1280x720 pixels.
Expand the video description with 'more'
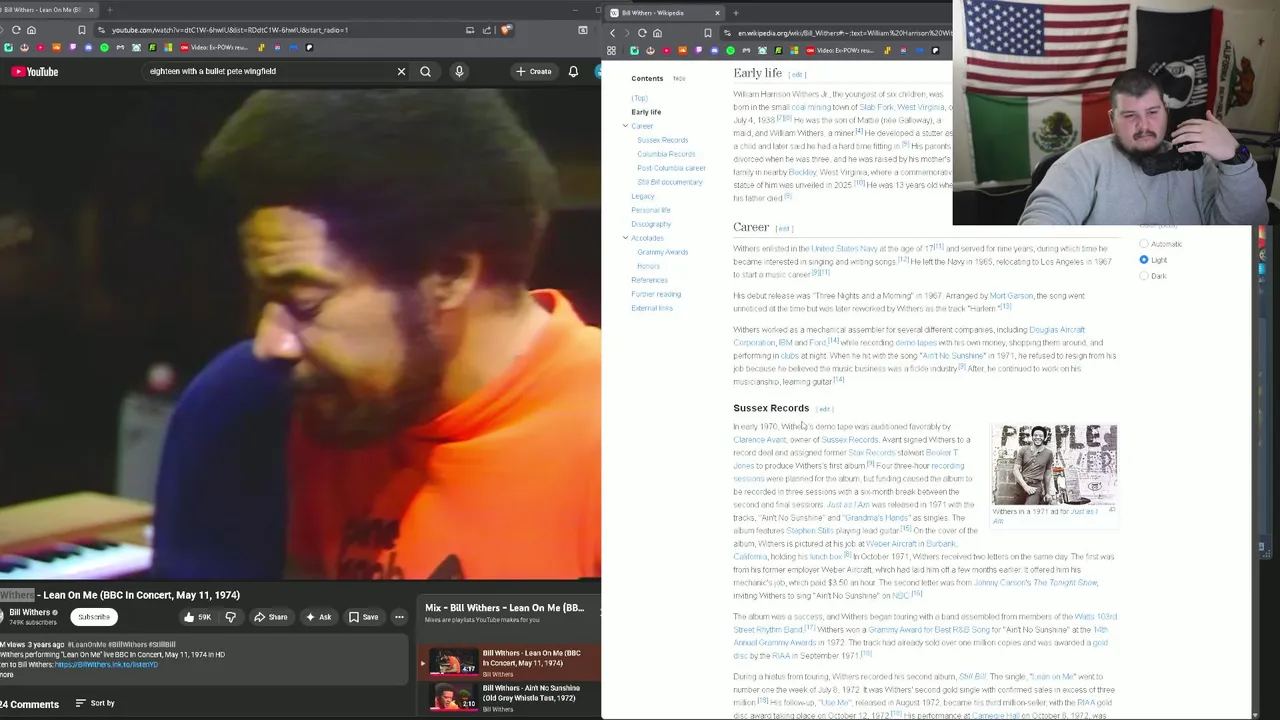tap(7, 674)
